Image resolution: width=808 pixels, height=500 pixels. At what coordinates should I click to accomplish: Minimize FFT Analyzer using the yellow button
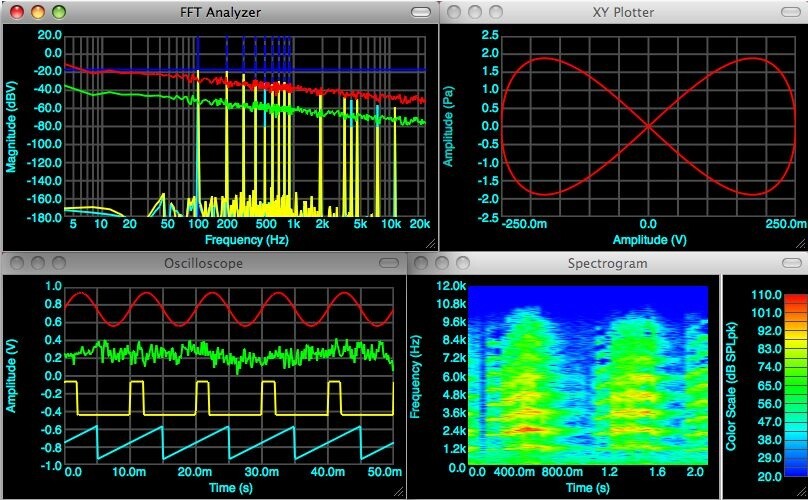(x=38, y=12)
